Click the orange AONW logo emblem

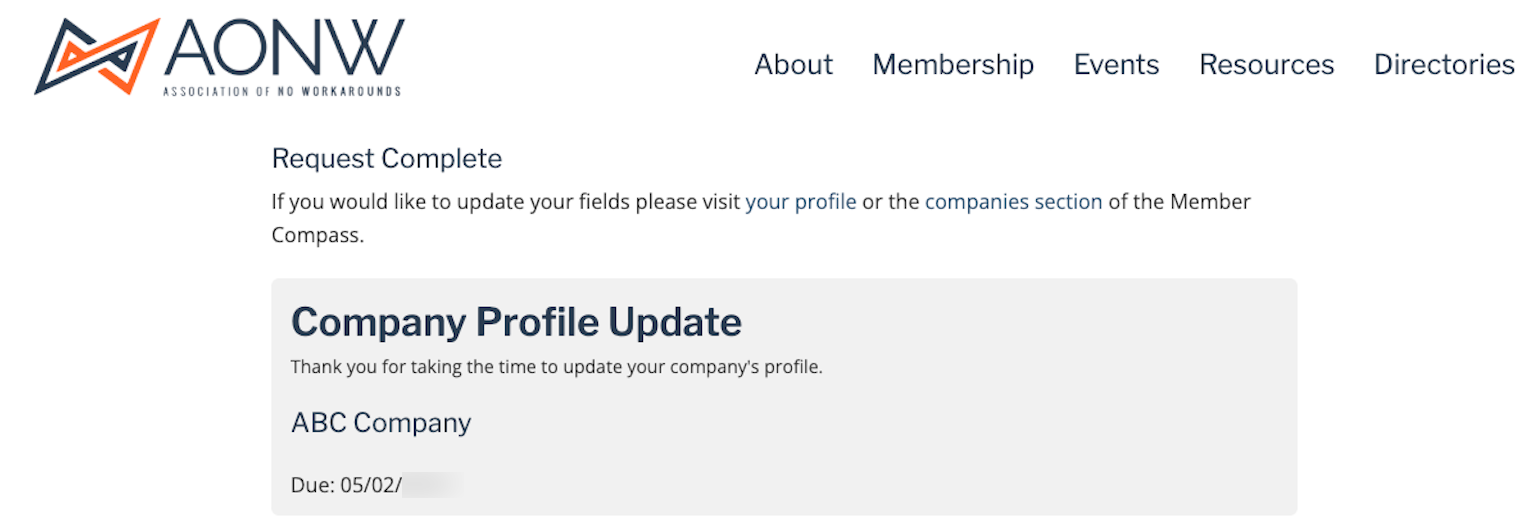point(97,56)
